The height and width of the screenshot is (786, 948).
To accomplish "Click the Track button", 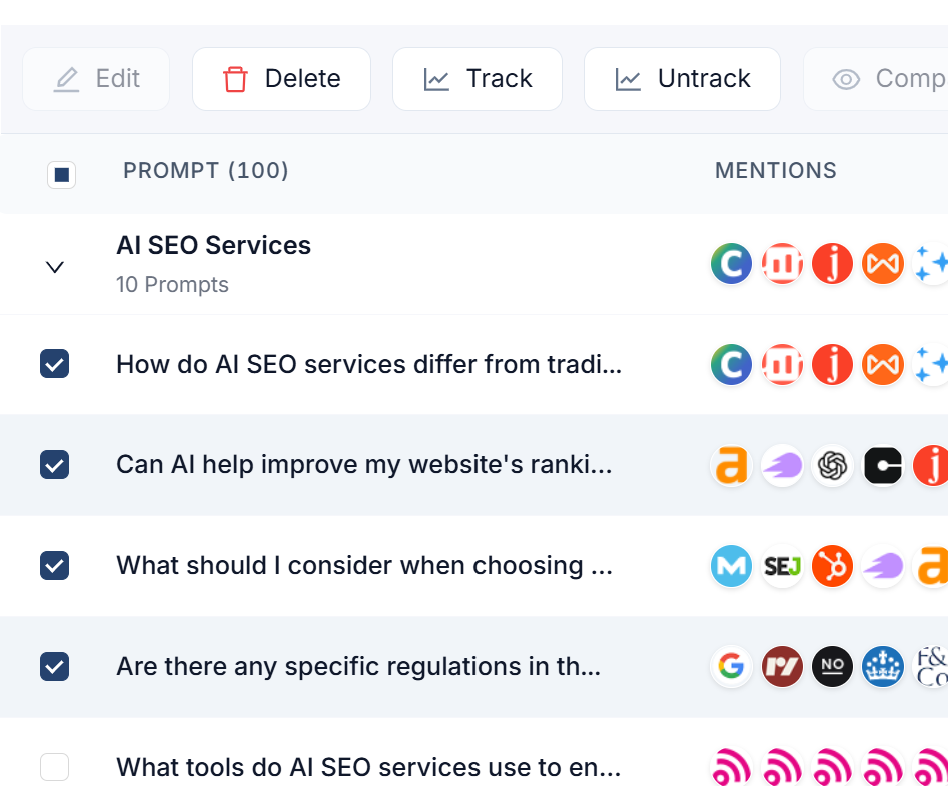I will [x=478, y=79].
